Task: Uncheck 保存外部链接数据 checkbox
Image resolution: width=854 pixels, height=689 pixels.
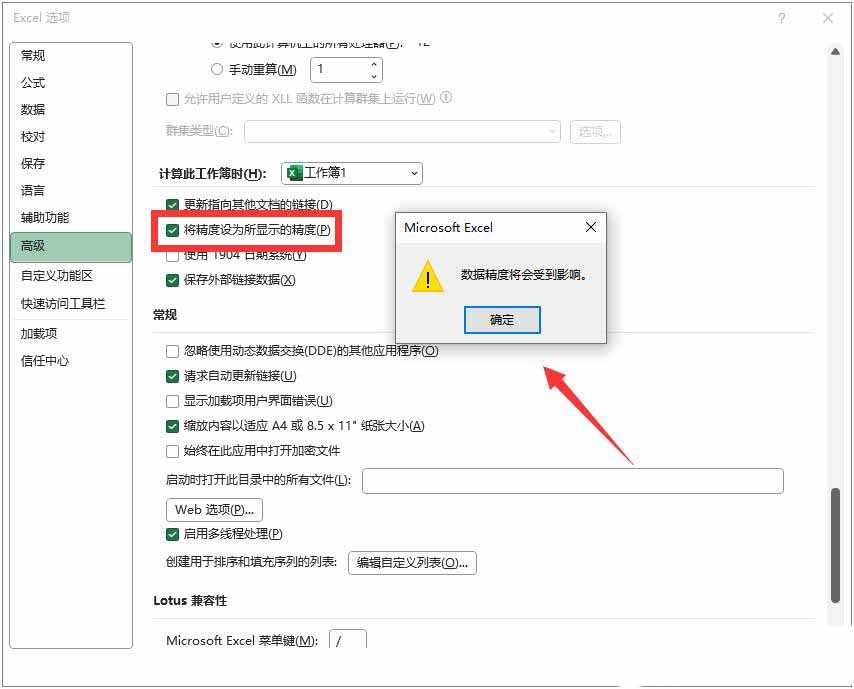Action: 172,280
